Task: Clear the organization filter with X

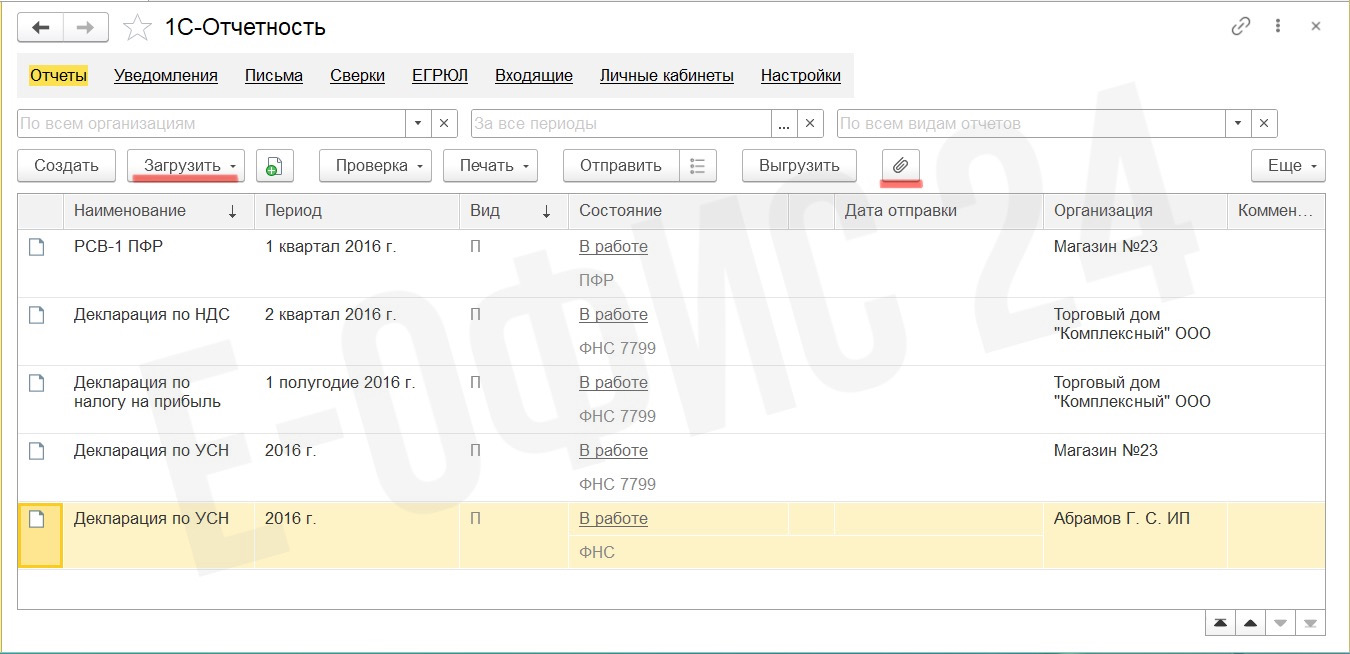Action: pos(444,124)
